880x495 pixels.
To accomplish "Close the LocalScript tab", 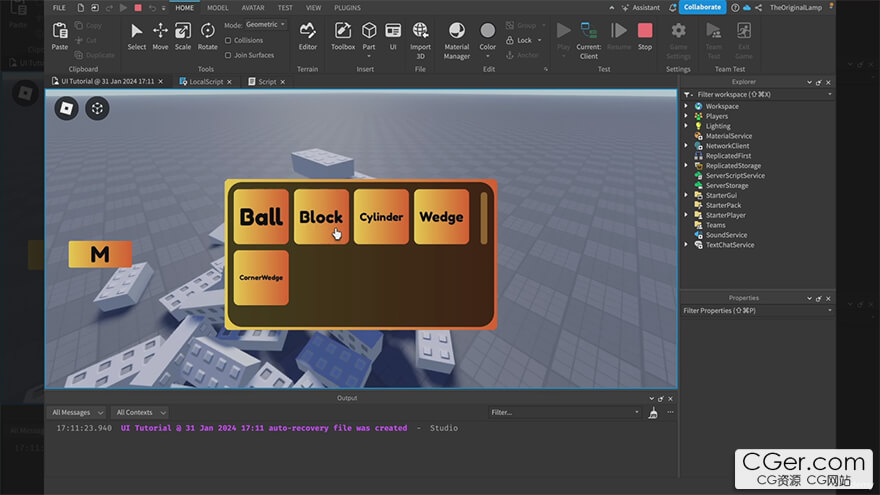I will pos(230,82).
